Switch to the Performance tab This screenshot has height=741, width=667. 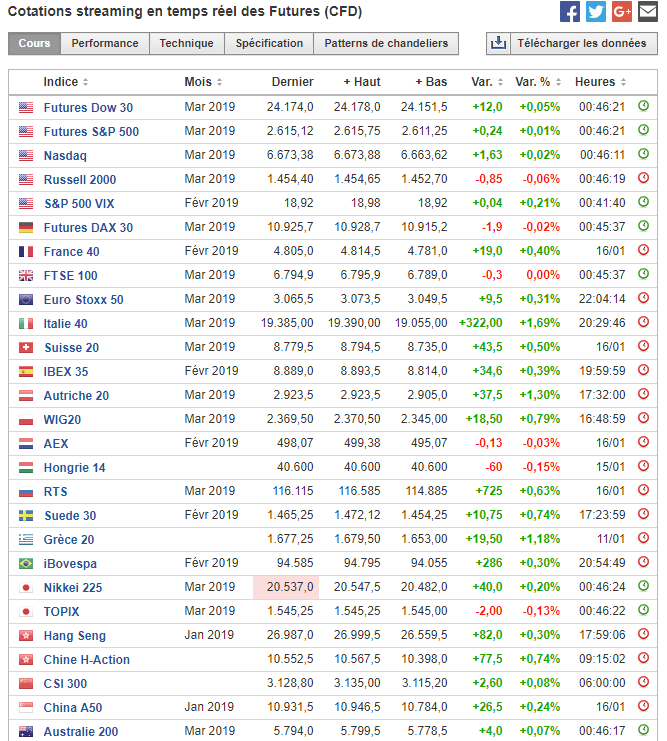click(105, 43)
